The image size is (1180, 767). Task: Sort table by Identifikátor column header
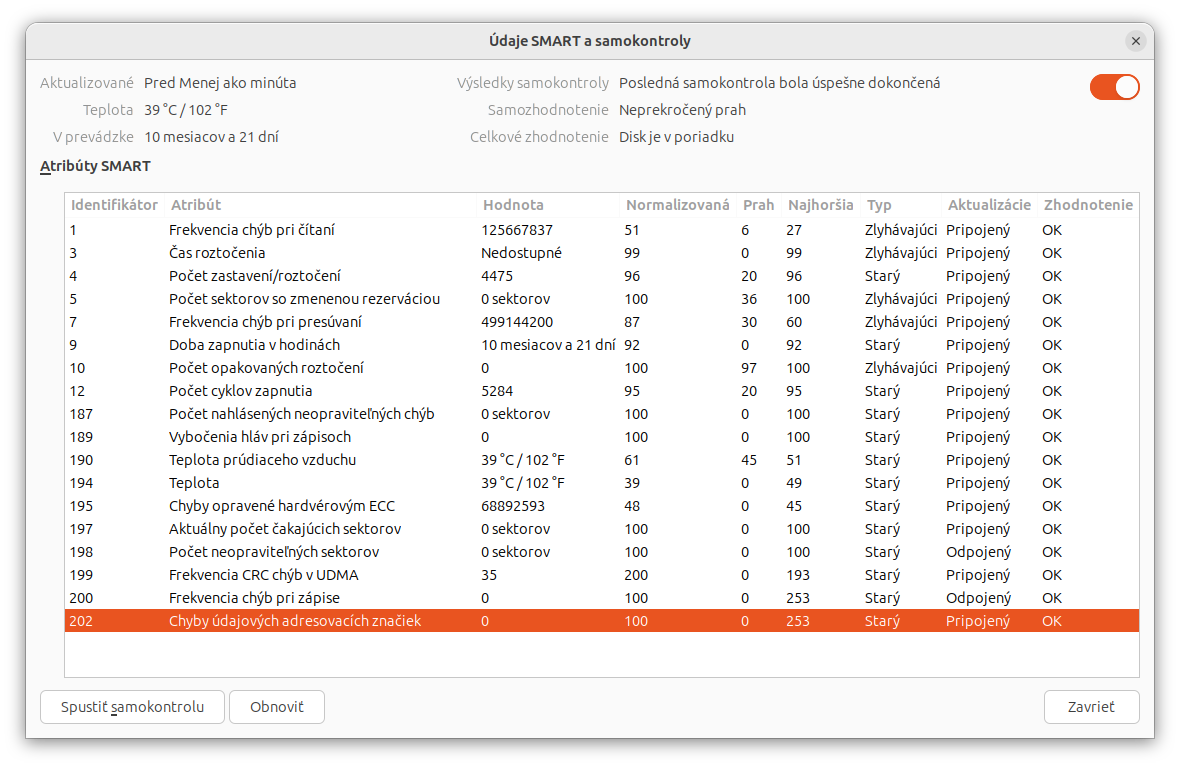(x=114, y=205)
